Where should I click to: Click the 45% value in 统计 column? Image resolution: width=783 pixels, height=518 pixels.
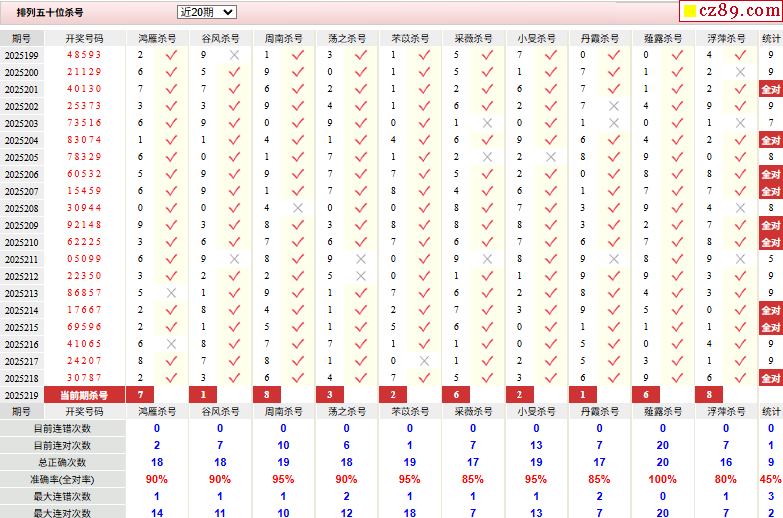[771, 480]
